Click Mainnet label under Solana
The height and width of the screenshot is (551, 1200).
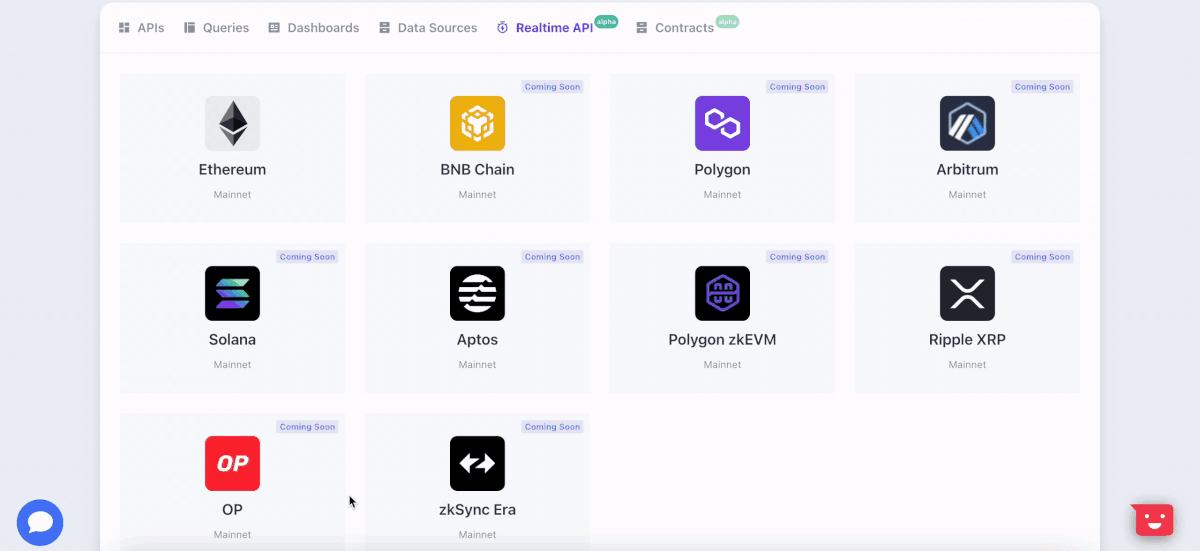tap(232, 365)
